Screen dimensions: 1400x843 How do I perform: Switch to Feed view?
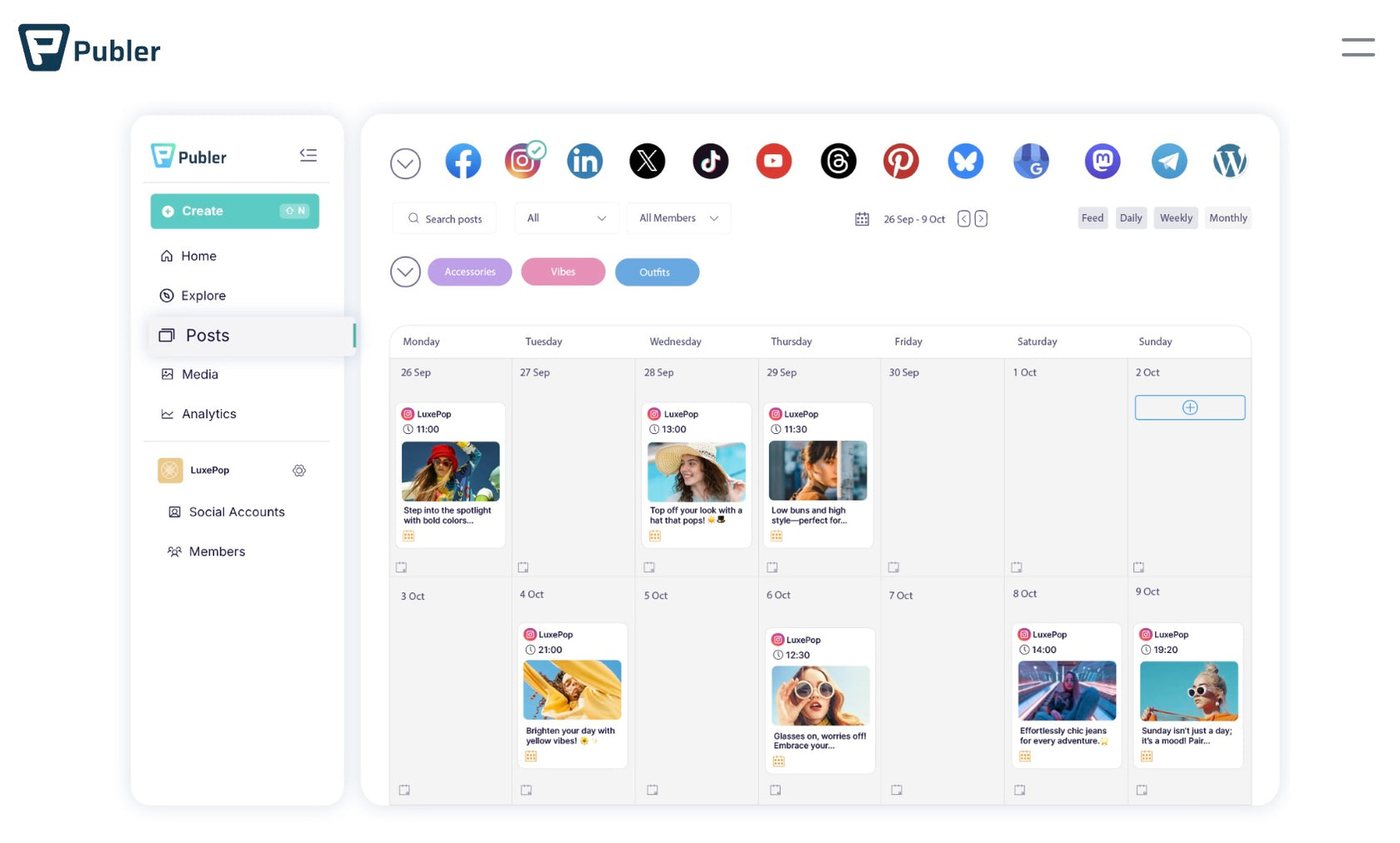1092,218
